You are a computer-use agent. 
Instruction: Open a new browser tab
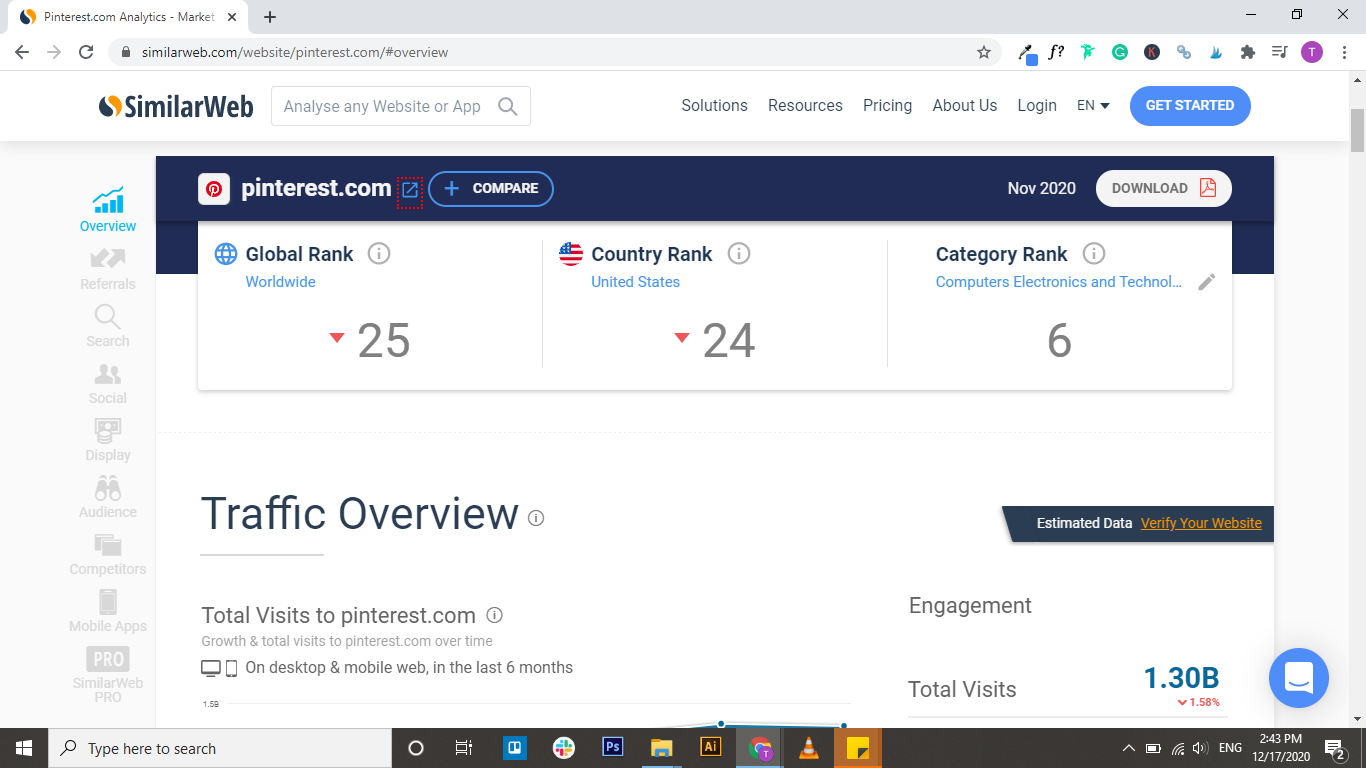(x=270, y=17)
